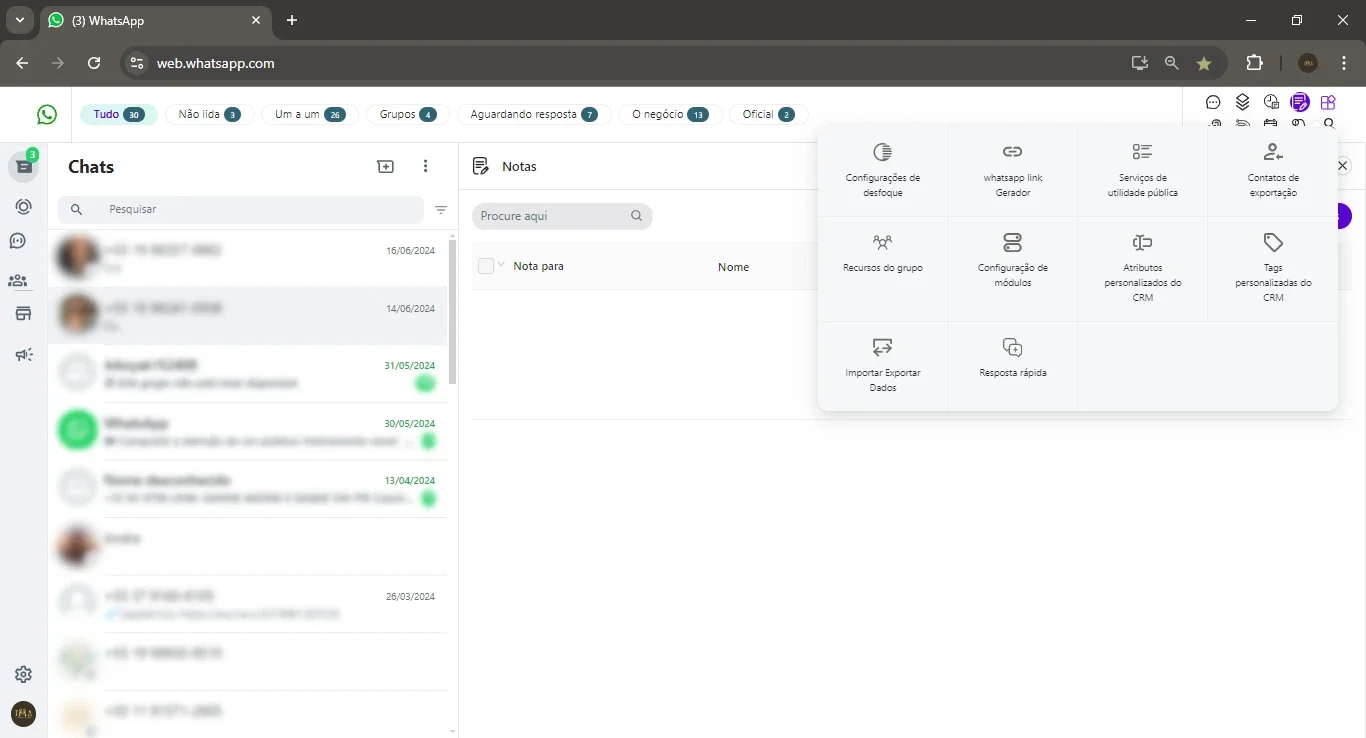The image size is (1366, 738).
Task: Click the new chat icon beside Chats
Action: tap(385, 167)
